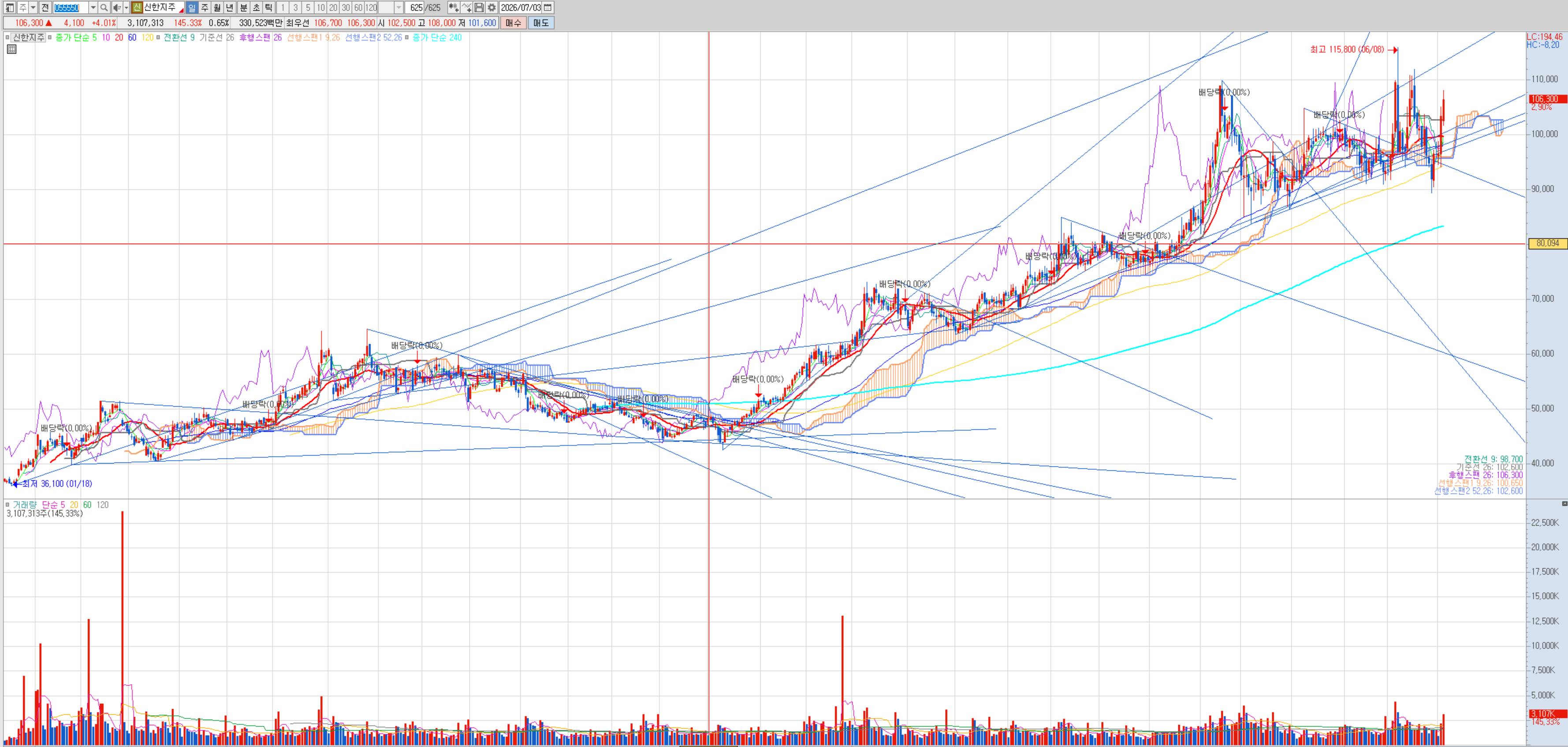The height and width of the screenshot is (747, 1568).
Task: Toggle the square before 전환선 9 legend
Action: (158, 38)
